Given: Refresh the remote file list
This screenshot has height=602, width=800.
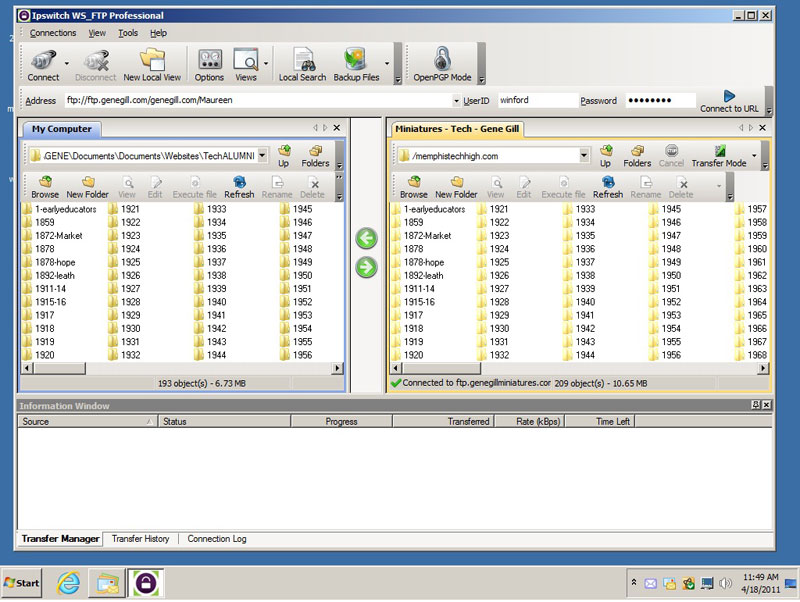Looking at the screenshot, I should click(x=608, y=187).
